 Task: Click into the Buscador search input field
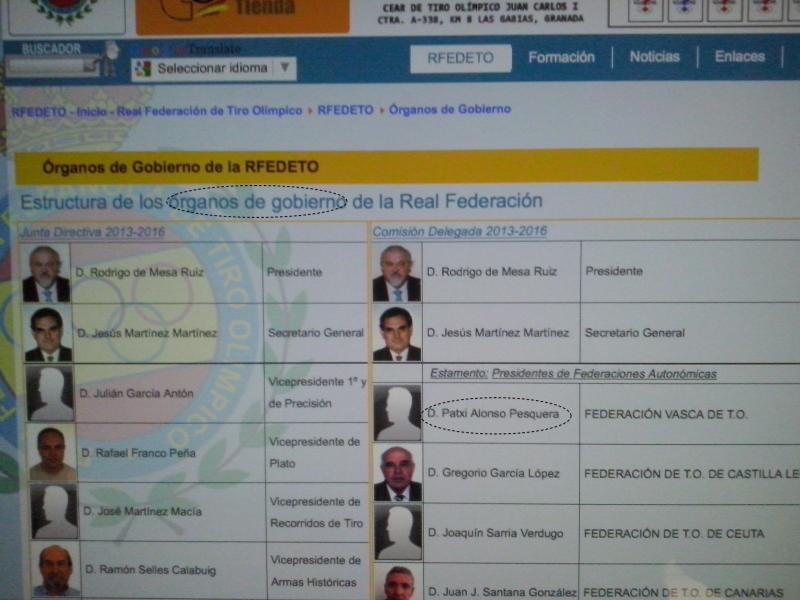(45, 67)
